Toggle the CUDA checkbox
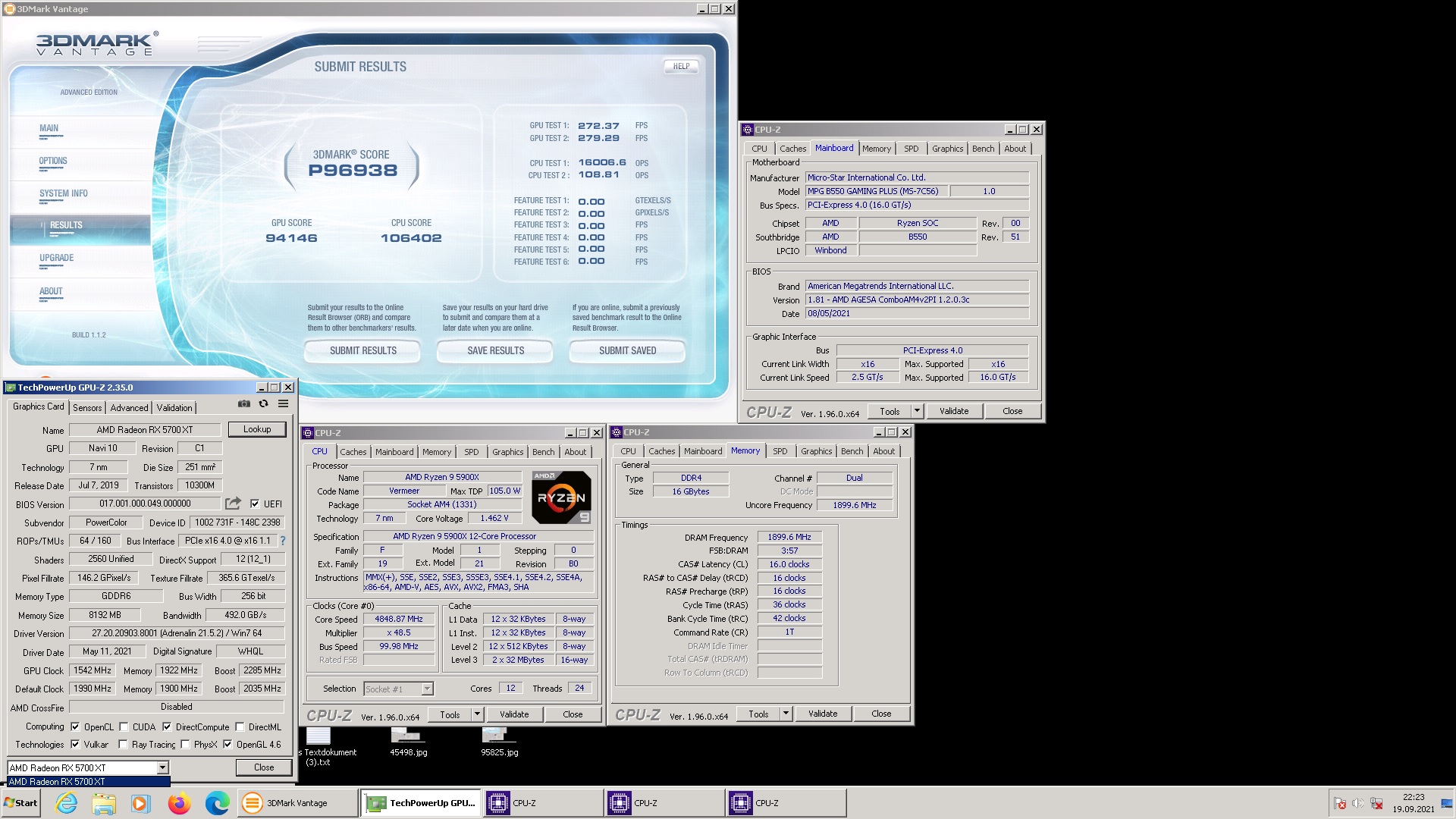This screenshot has width=1456, height=819. [x=124, y=726]
